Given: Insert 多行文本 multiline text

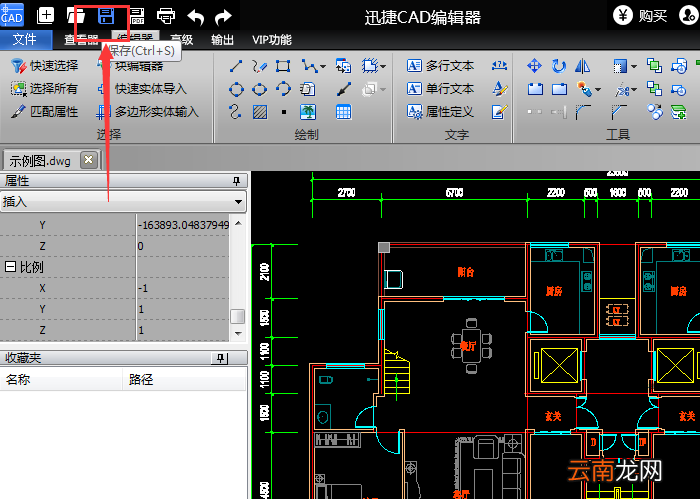Looking at the screenshot, I should coord(440,66).
